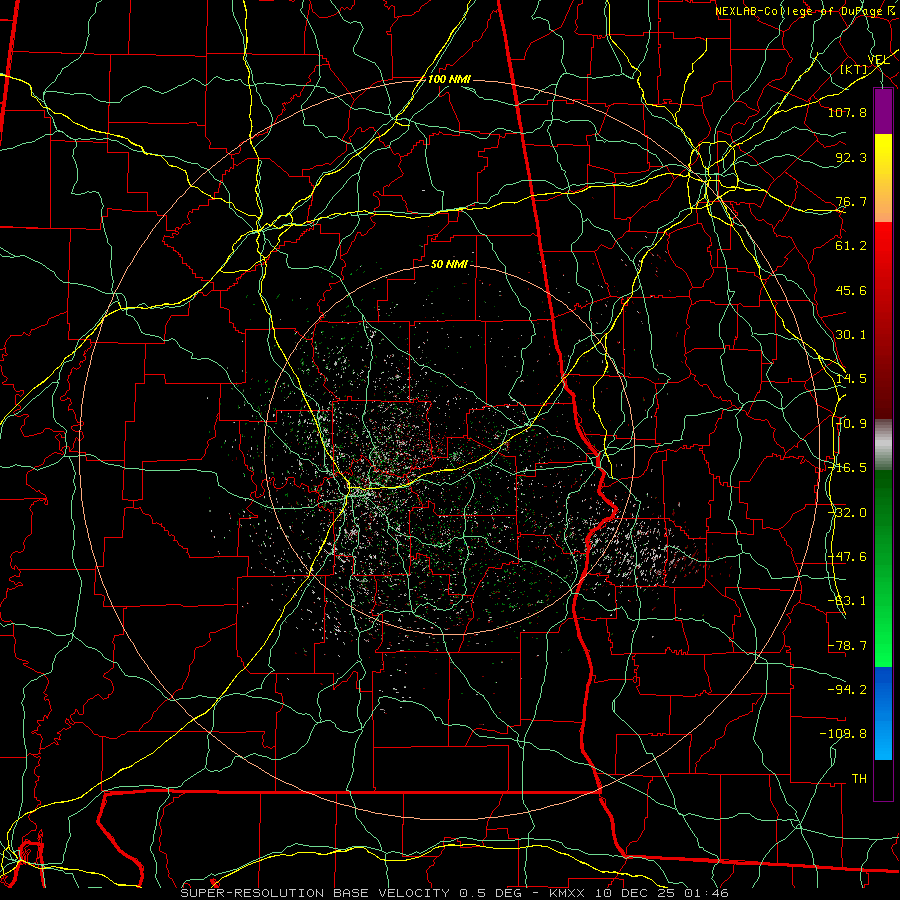Click the 100 NMI range ring label
The image size is (900, 900).
449,79
